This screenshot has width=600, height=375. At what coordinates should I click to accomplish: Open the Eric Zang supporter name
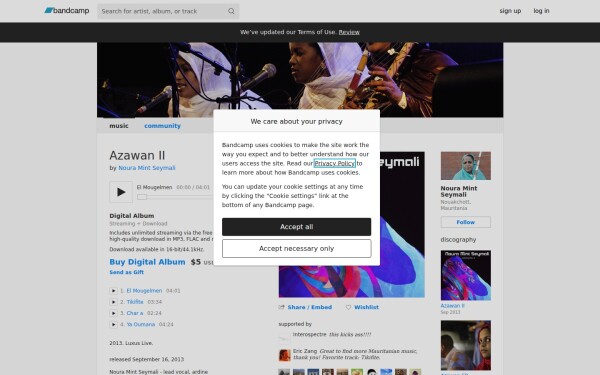click(305, 351)
